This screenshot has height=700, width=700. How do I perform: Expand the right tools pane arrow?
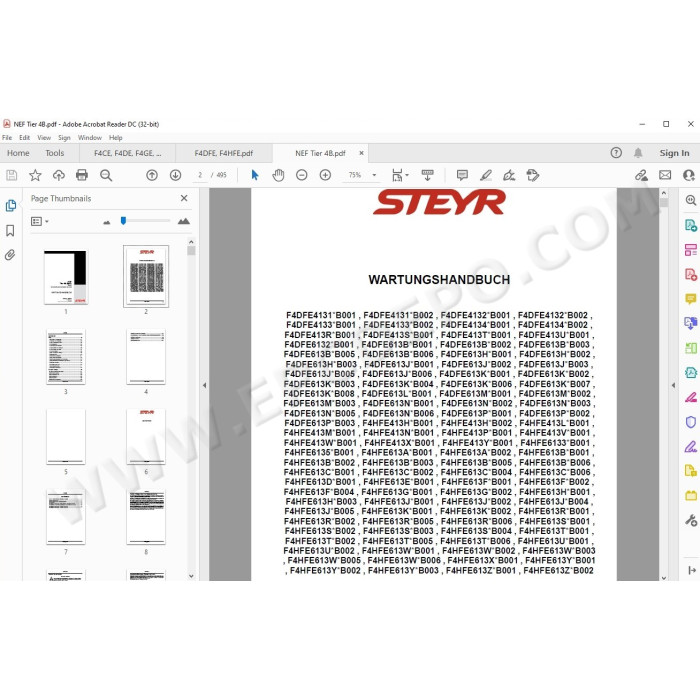tap(692, 570)
